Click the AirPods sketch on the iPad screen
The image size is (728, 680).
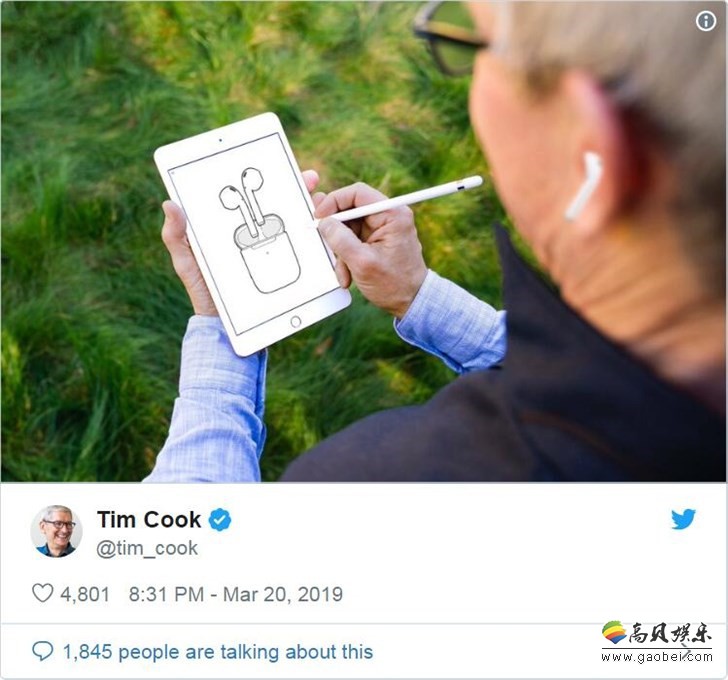(260, 230)
